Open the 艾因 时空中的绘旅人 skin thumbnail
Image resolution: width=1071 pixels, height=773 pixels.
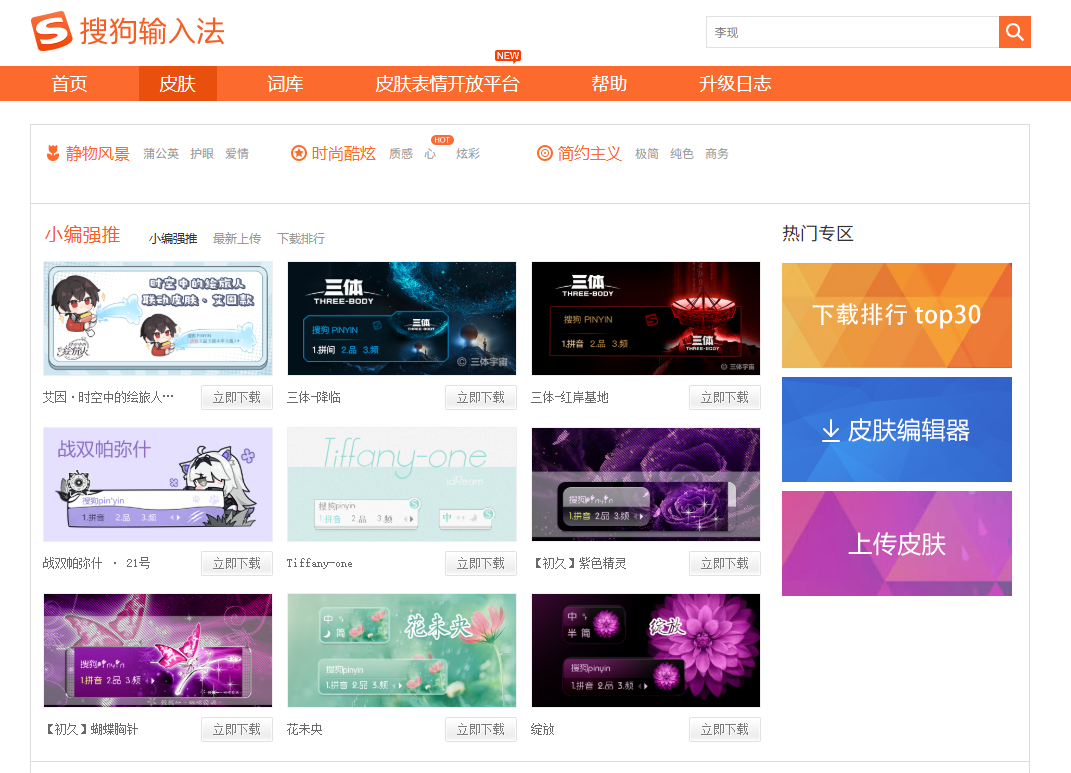pos(158,318)
